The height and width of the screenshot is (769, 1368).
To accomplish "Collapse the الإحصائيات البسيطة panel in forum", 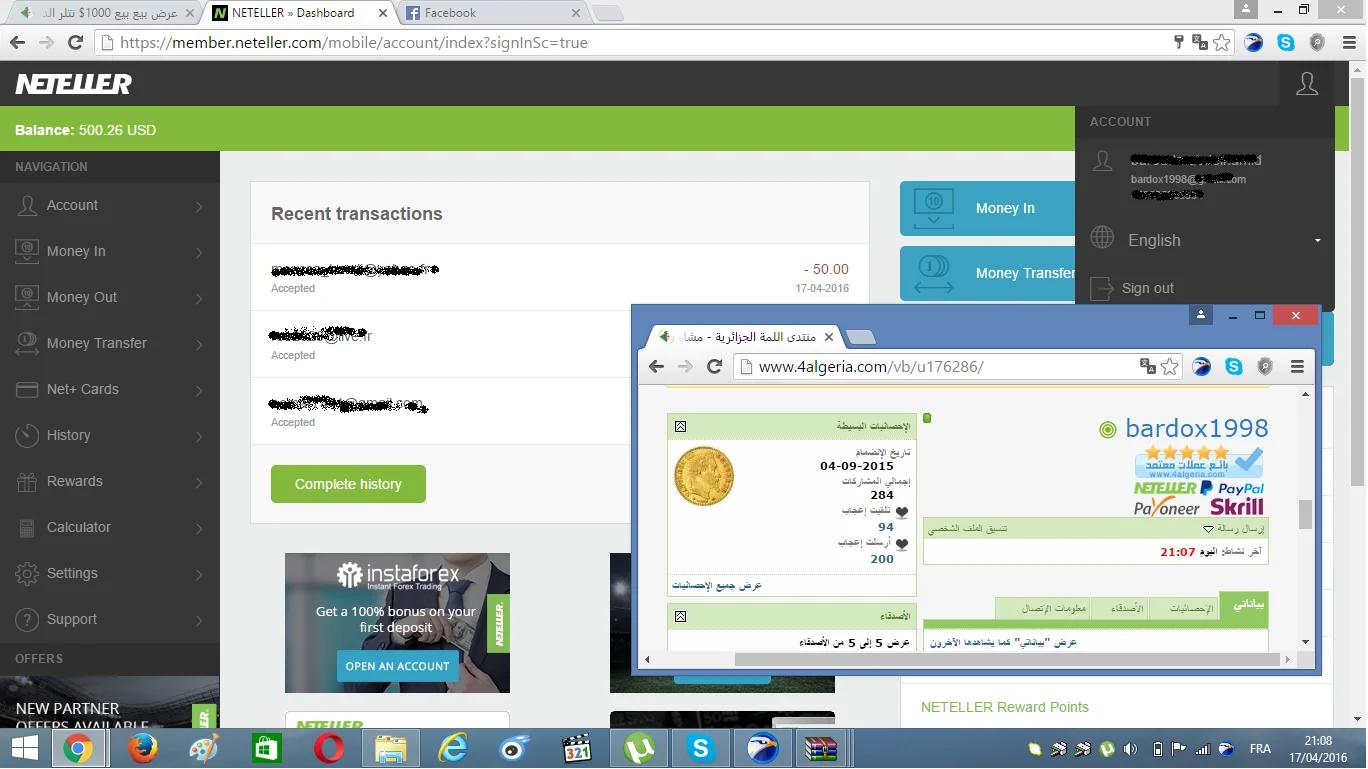I will [x=680, y=427].
